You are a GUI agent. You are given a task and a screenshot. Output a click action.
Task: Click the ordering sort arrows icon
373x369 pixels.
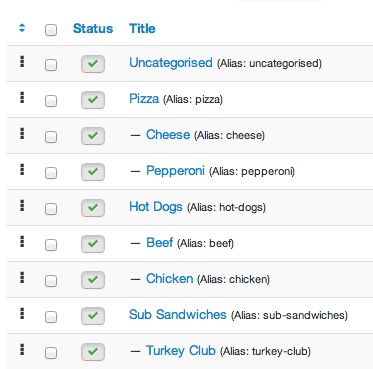click(x=22, y=28)
